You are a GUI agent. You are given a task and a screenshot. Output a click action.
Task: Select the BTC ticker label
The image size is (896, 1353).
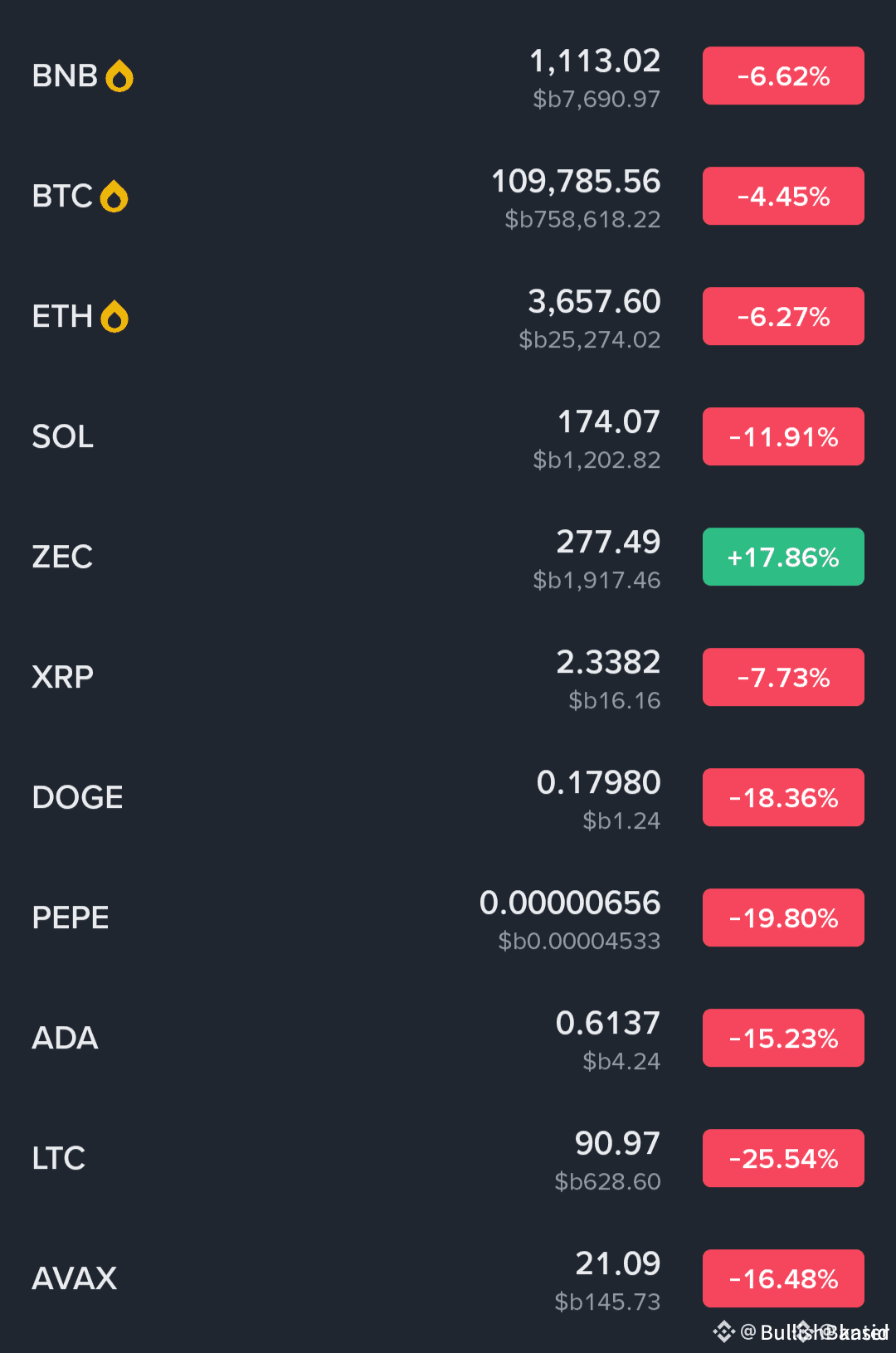click(62, 197)
